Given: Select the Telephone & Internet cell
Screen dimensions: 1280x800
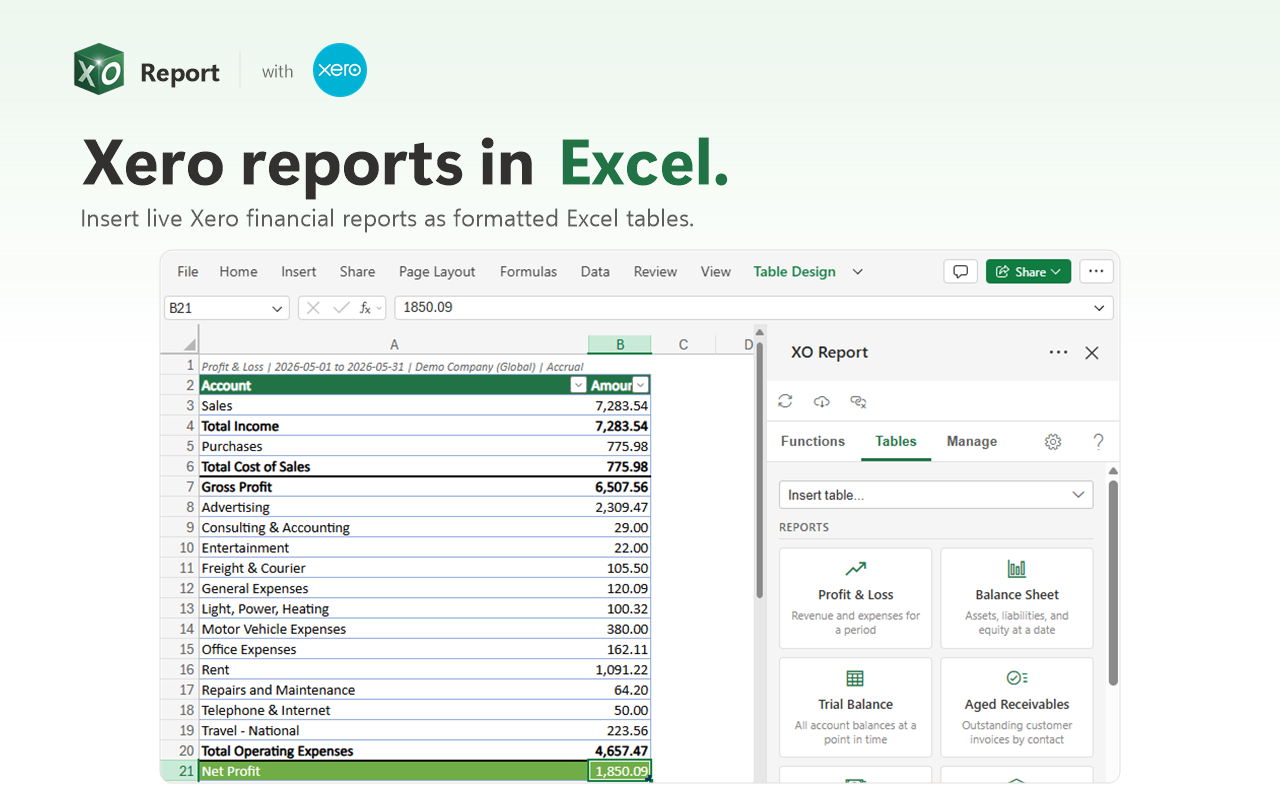Looking at the screenshot, I should tap(393, 710).
